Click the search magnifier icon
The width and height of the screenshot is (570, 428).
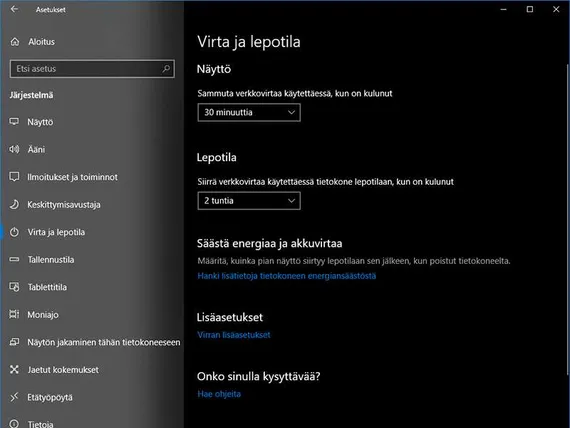click(x=166, y=69)
